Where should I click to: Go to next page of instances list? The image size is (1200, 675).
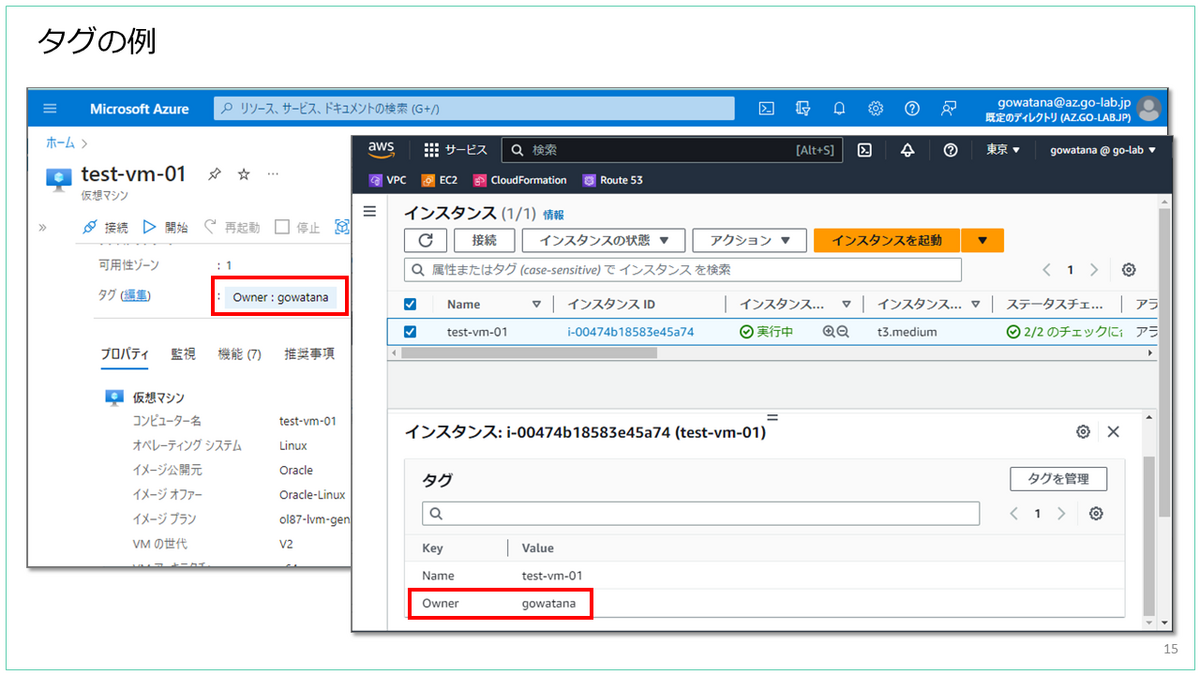[x=1094, y=270]
